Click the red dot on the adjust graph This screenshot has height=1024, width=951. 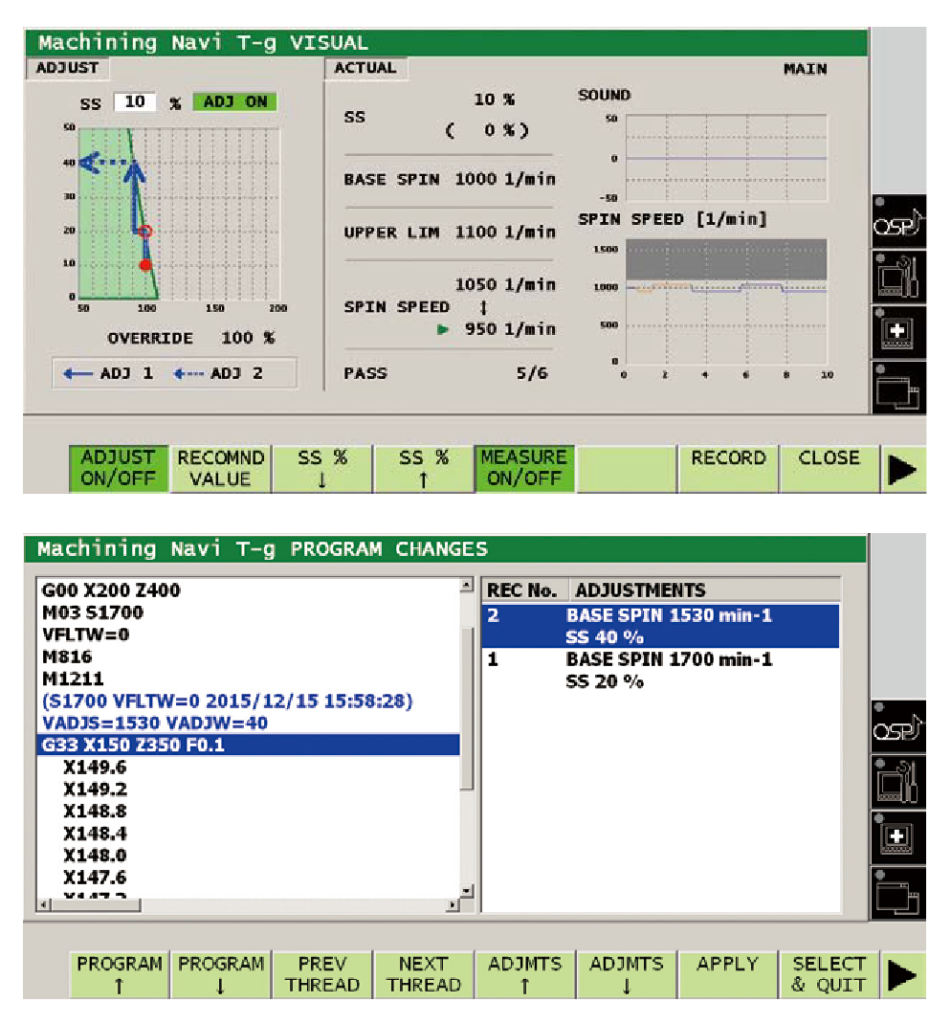tap(145, 265)
